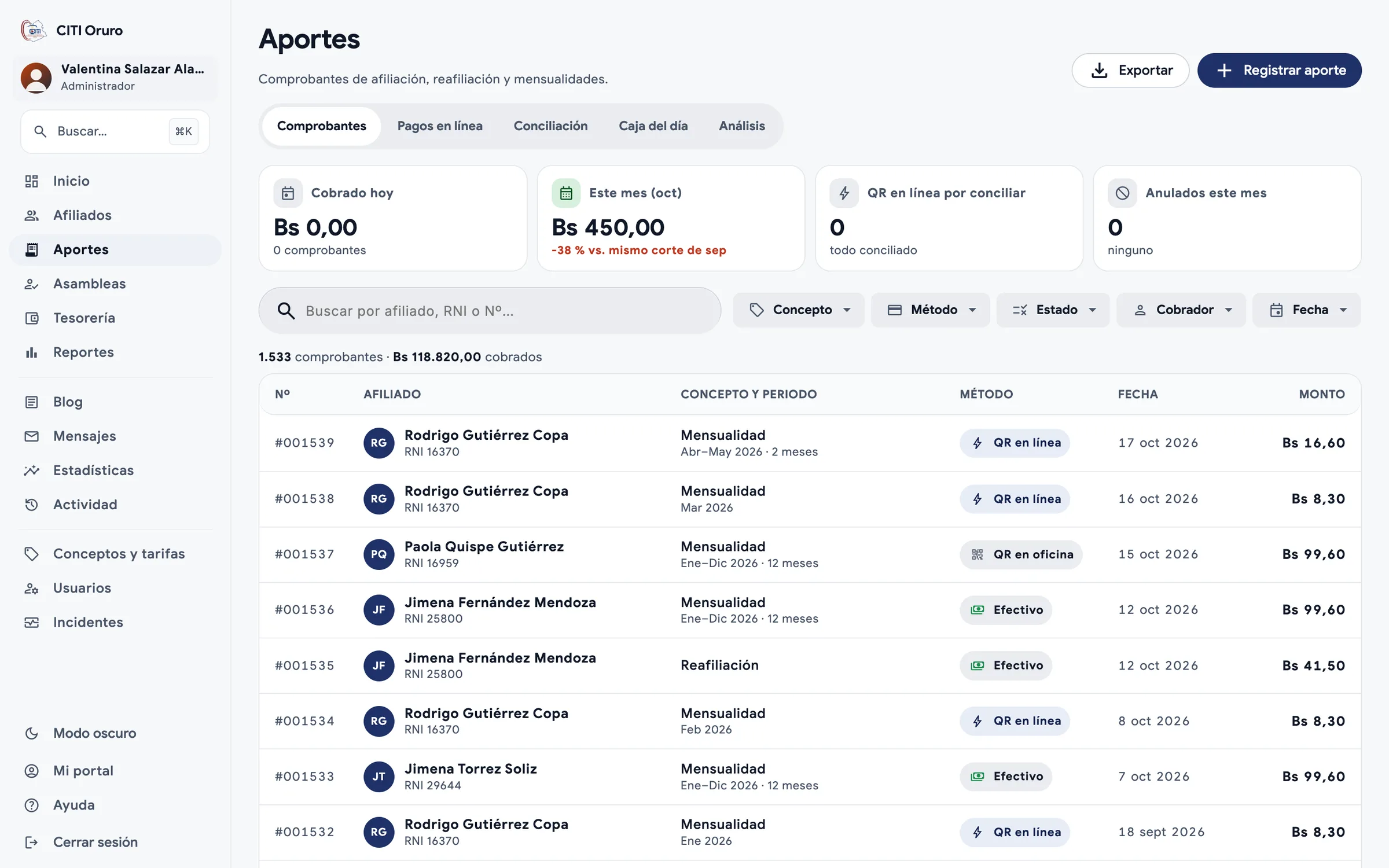Open Paola Quispe Gutiérrez affiliate name

click(x=484, y=546)
